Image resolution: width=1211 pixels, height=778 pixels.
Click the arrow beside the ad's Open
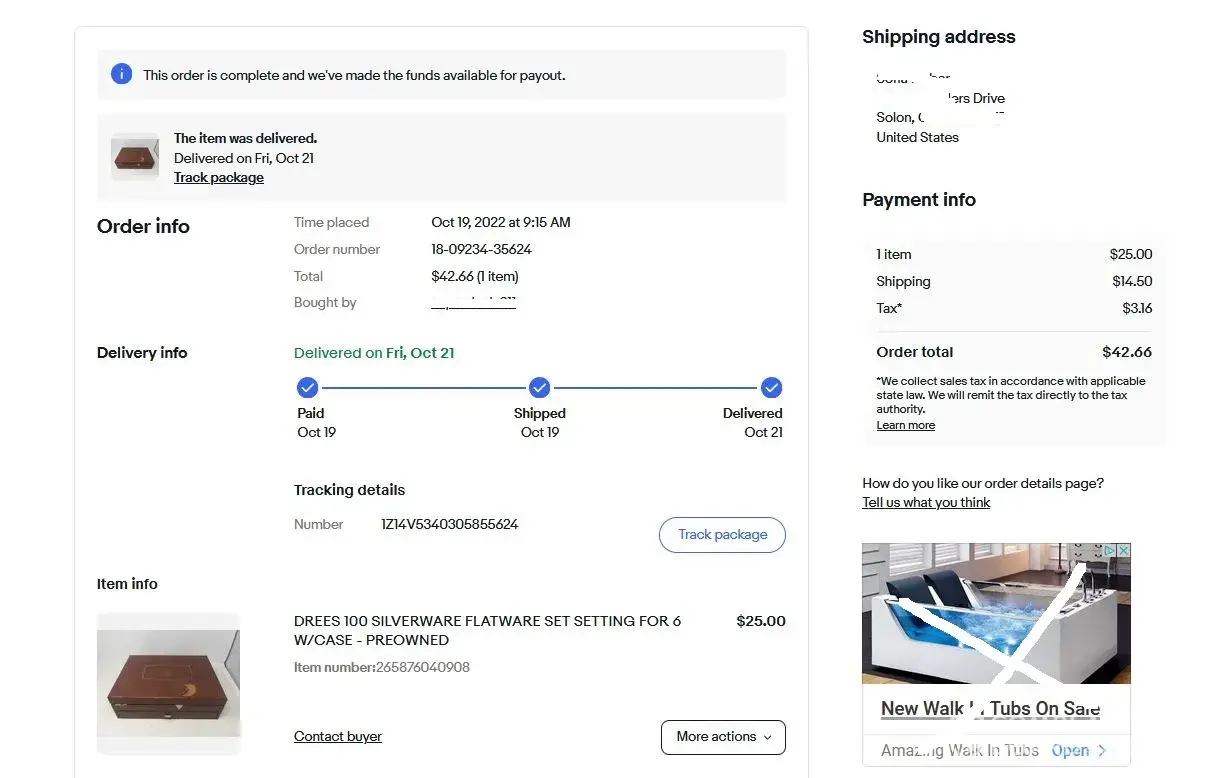1102,750
